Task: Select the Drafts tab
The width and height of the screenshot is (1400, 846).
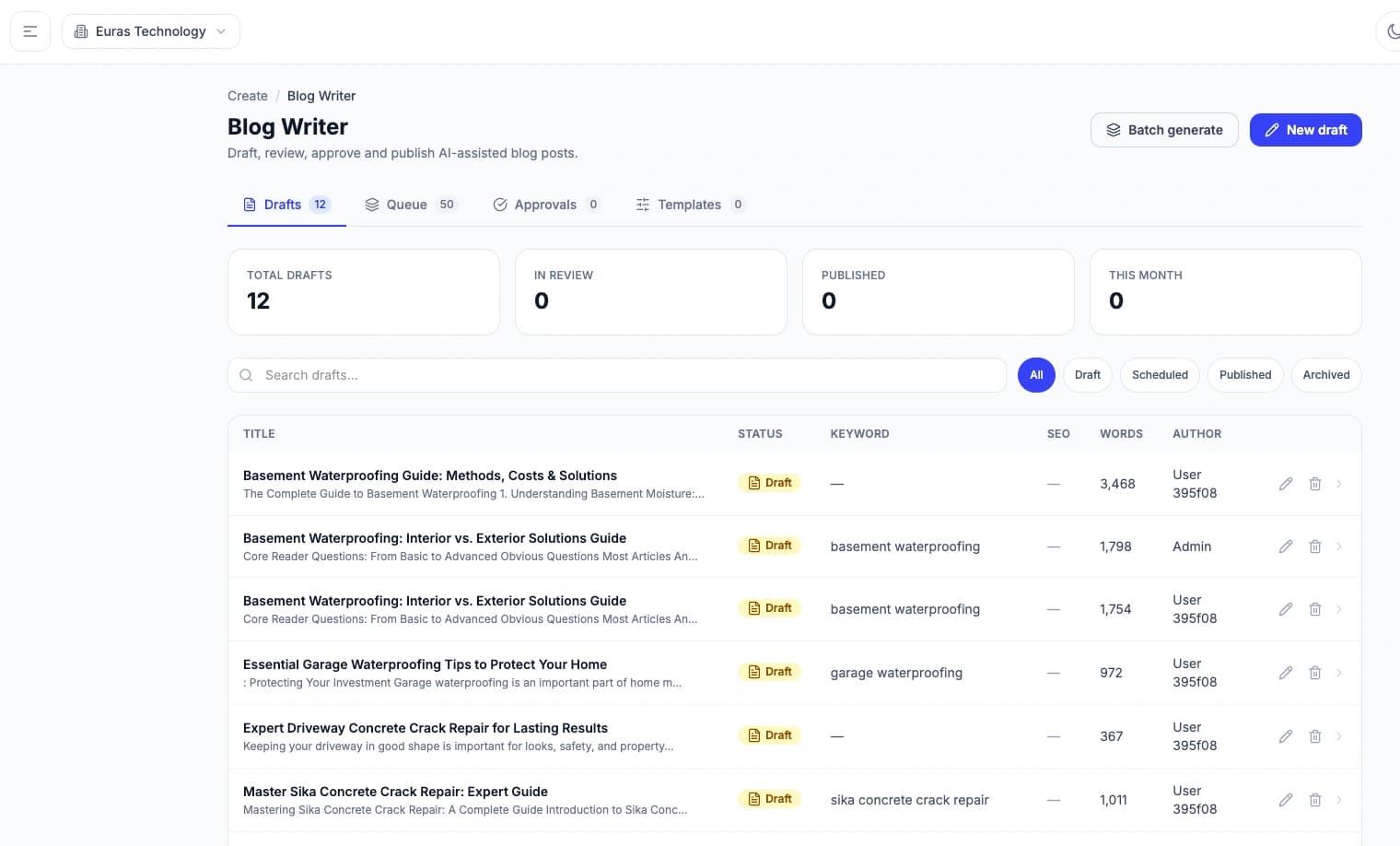Action: click(x=286, y=205)
